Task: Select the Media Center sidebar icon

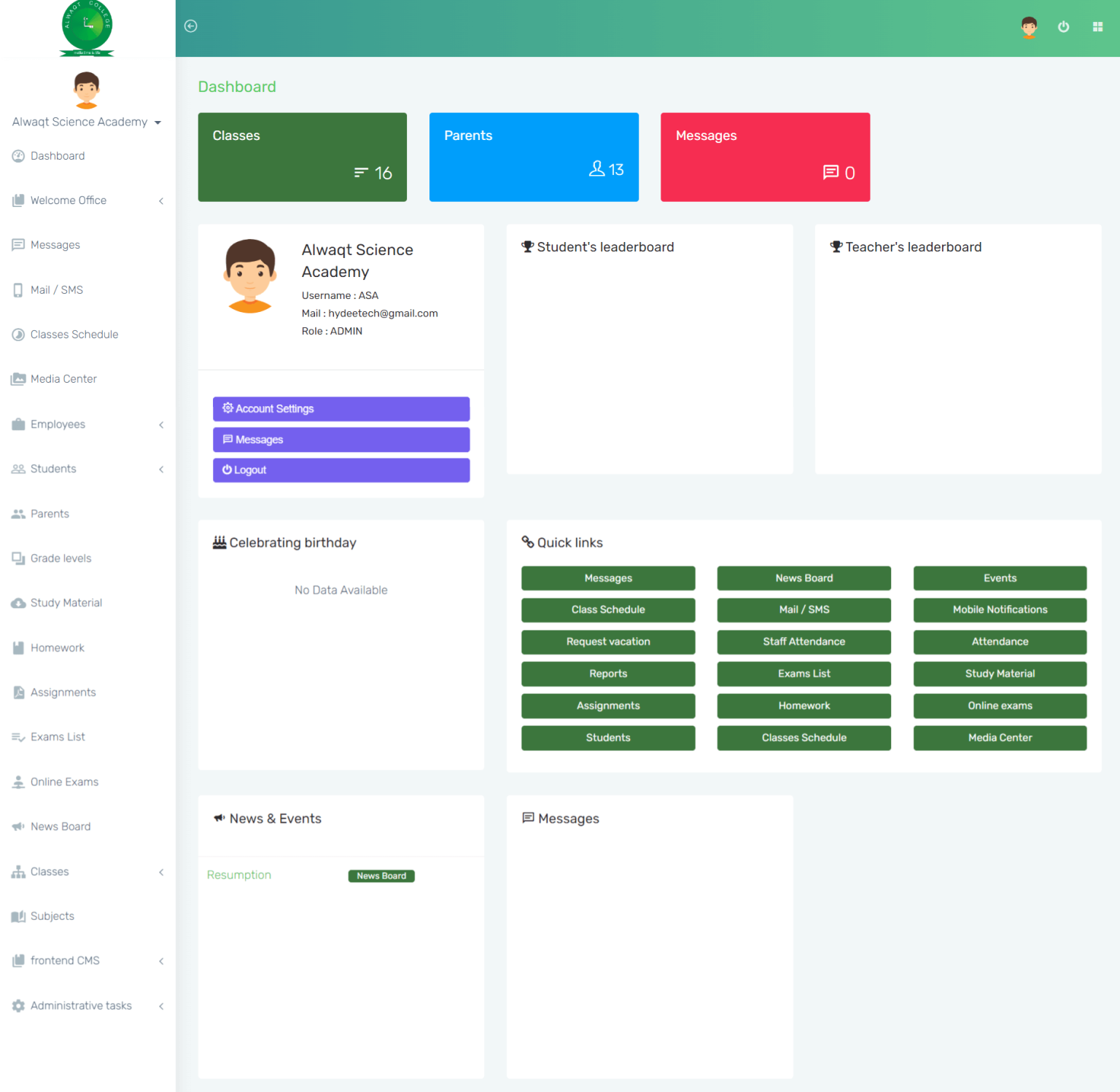Action: pos(17,378)
